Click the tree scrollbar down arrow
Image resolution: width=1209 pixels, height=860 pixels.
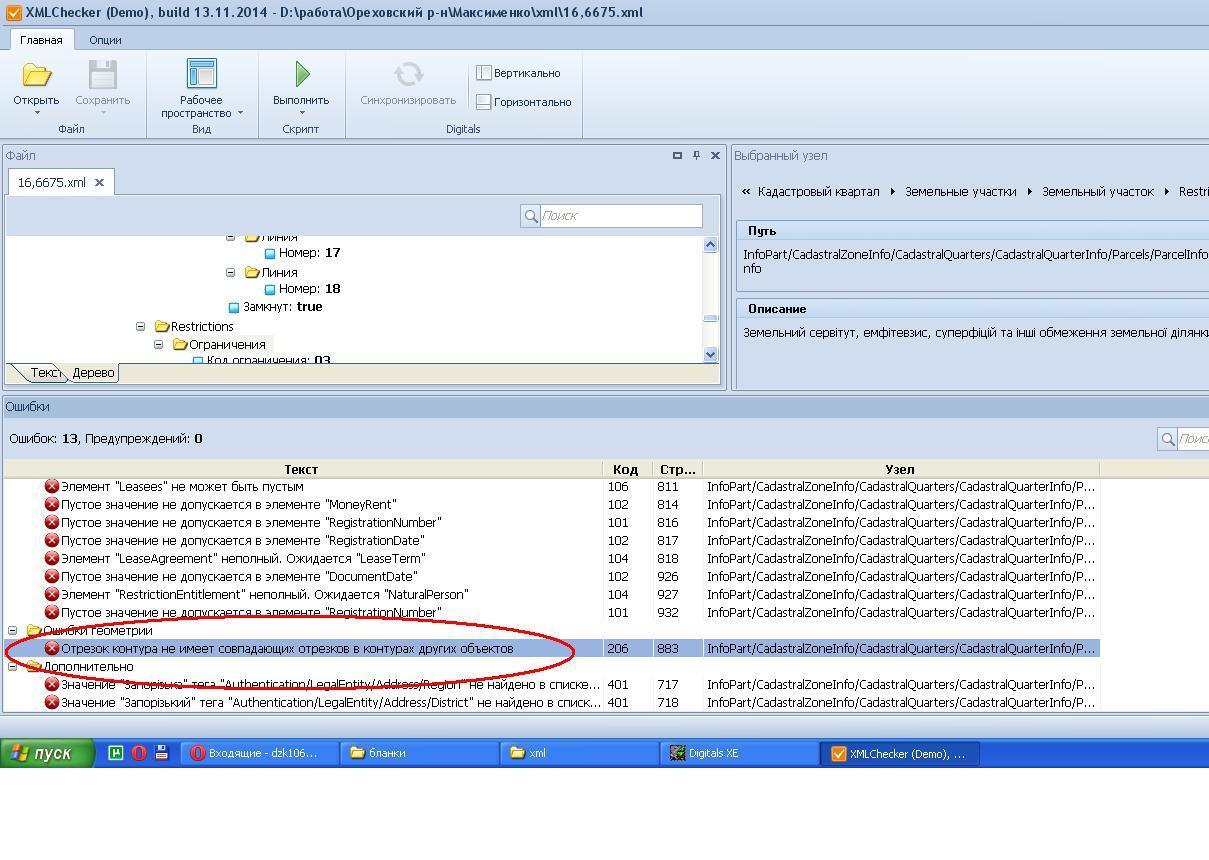click(x=711, y=353)
